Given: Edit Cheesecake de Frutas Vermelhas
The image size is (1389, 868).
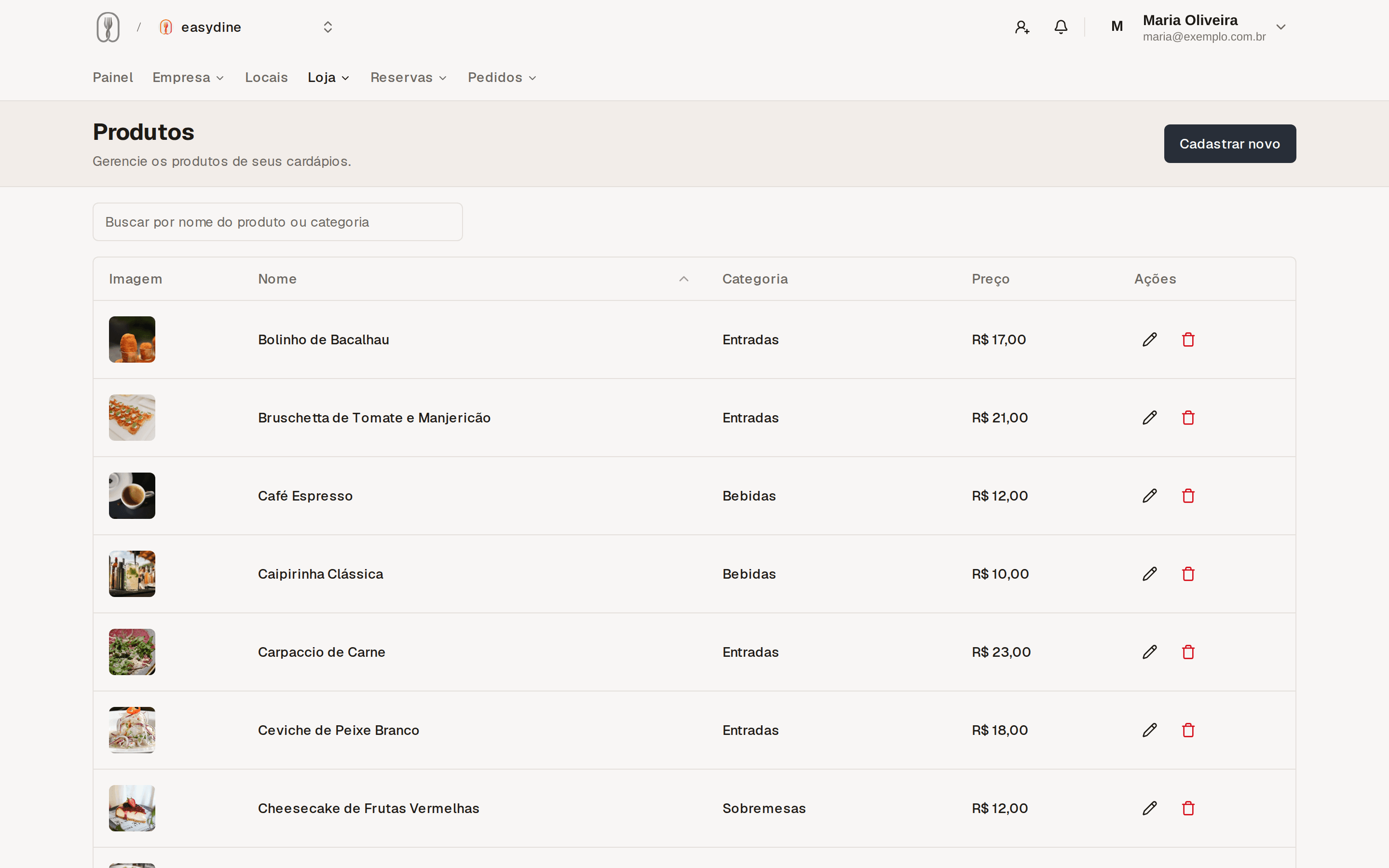Looking at the screenshot, I should coord(1150,808).
